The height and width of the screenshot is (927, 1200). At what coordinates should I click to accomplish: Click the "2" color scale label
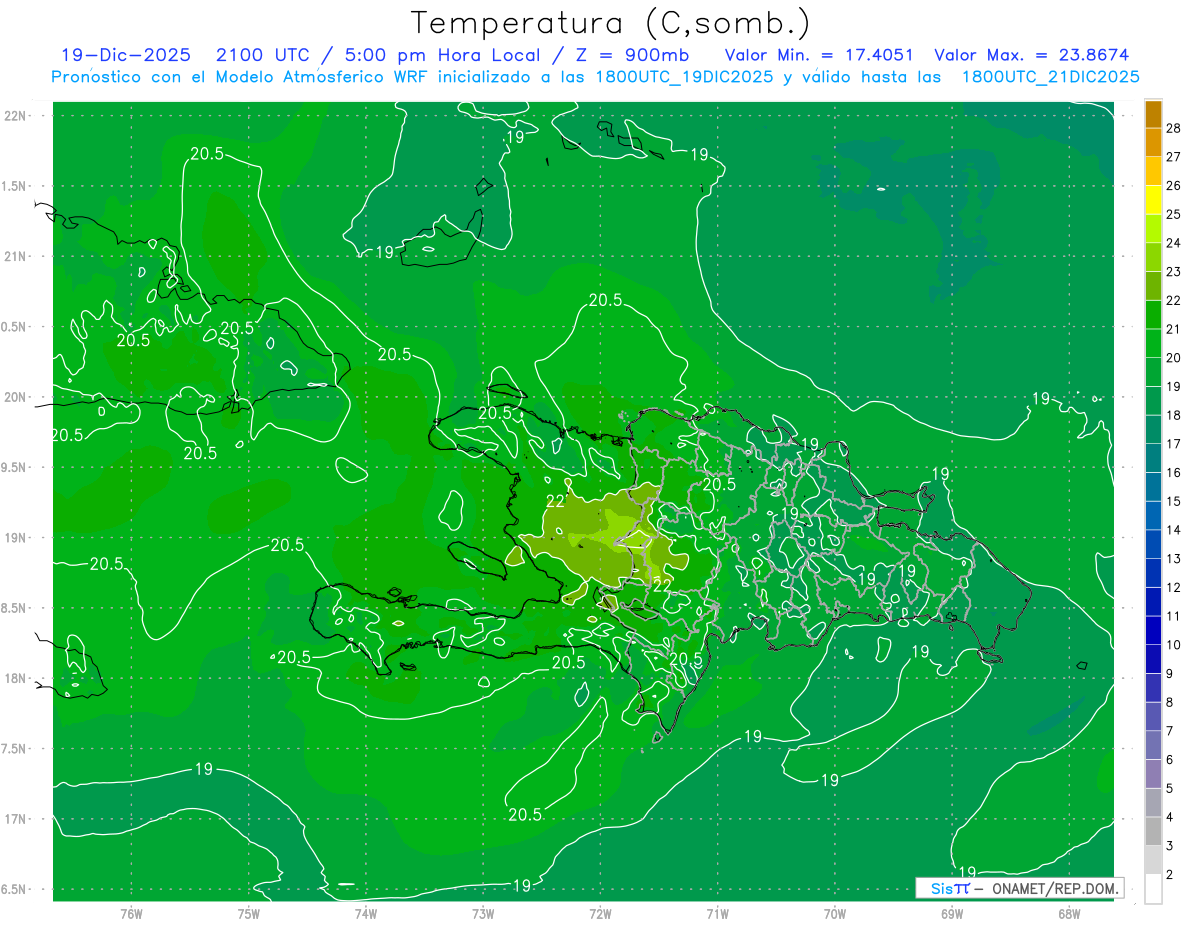coord(1171,875)
